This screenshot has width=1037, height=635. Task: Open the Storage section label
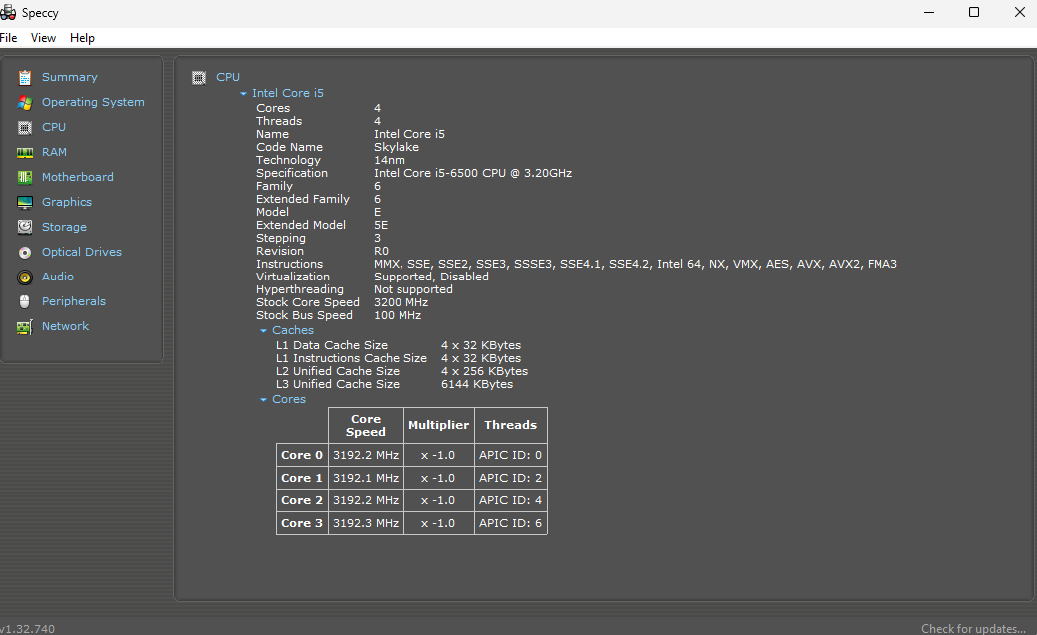64,227
